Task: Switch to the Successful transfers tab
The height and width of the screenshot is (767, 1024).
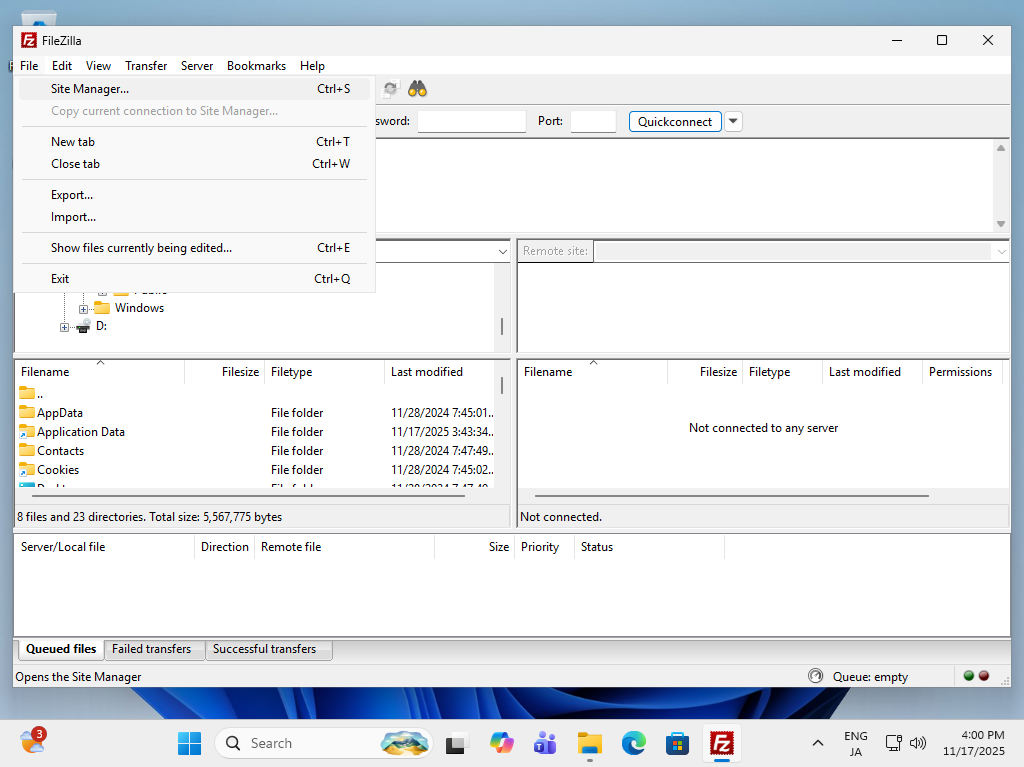Action: pyautogui.click(x=268, y=649)
